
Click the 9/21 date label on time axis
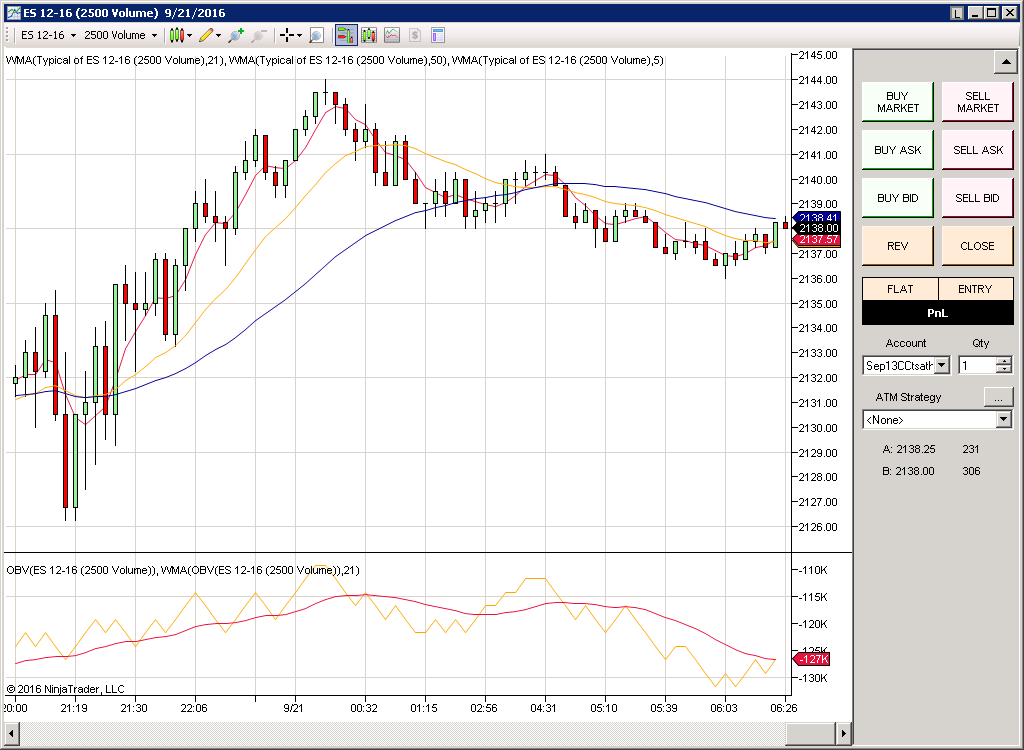click(x=294, y=708)
